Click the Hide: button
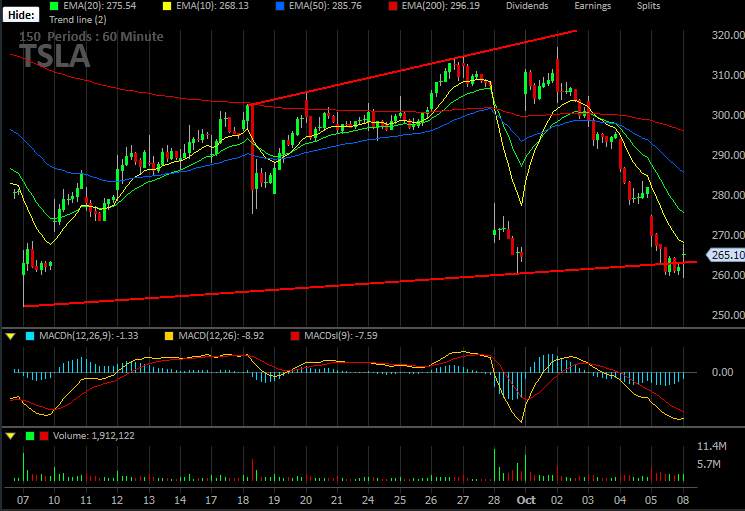Viewport: 745px width, 511px height. click(x=21, y=15)
